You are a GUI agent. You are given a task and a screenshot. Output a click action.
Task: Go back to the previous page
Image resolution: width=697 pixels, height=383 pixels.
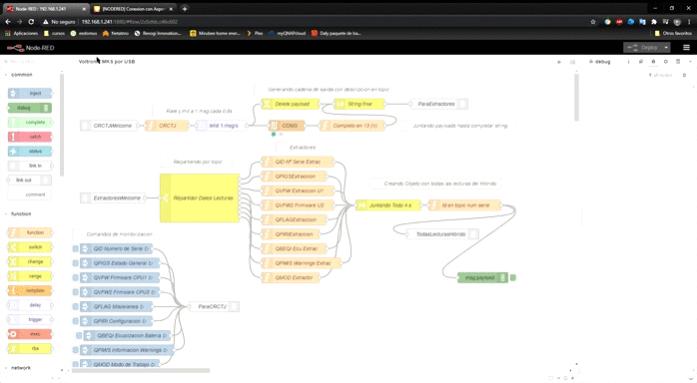[x=8, y=21]
